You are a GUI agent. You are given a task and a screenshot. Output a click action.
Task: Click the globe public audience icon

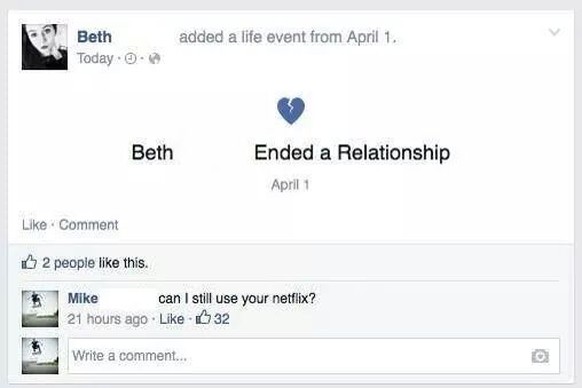click(x=154, y=58)
